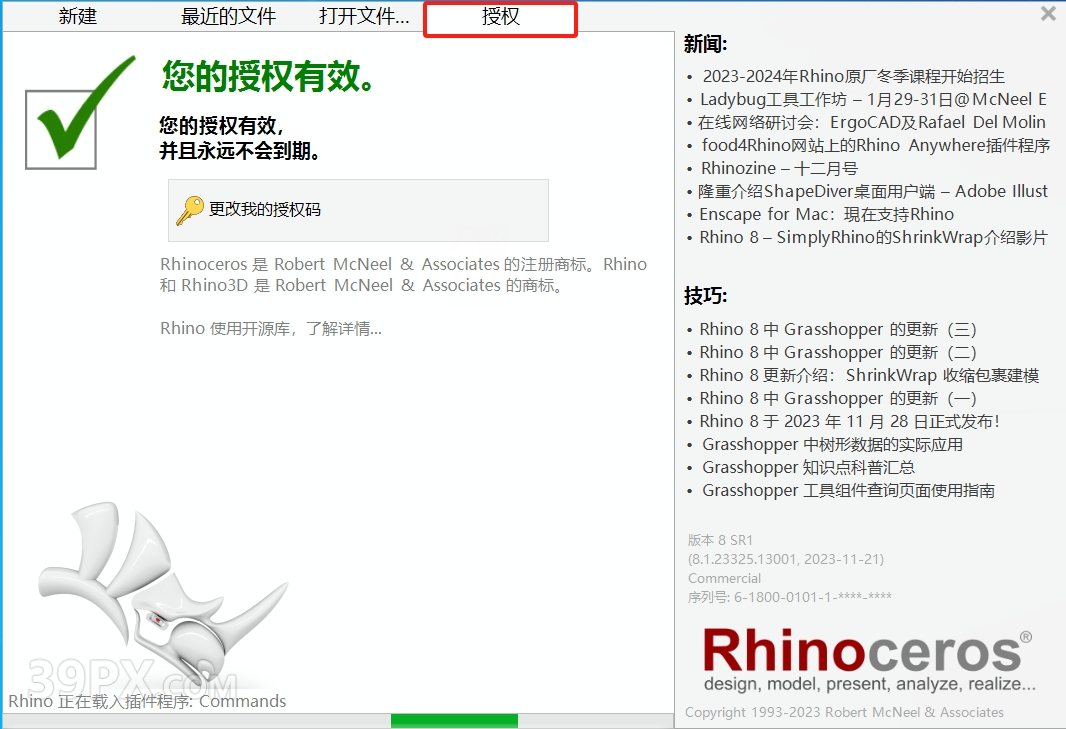This screenshot has width=1066, height=729.
Task: Open Grasshopper 的更新 (三) tip
Action: [x=838, y=330]
